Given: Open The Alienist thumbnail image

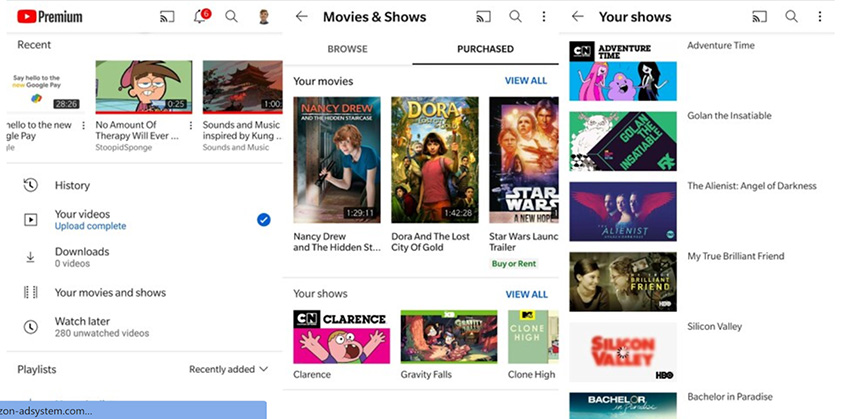Looking at the screenshot, I should [623, 212].
